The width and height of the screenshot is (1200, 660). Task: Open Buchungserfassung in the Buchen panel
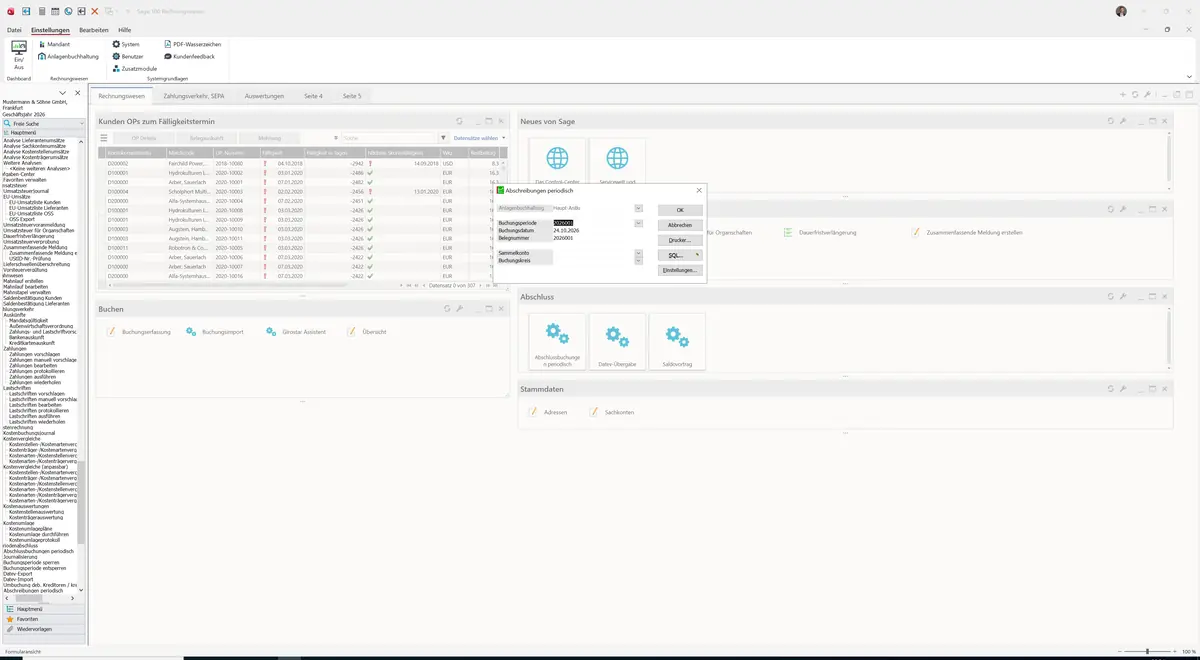click(x=140, y=331)
